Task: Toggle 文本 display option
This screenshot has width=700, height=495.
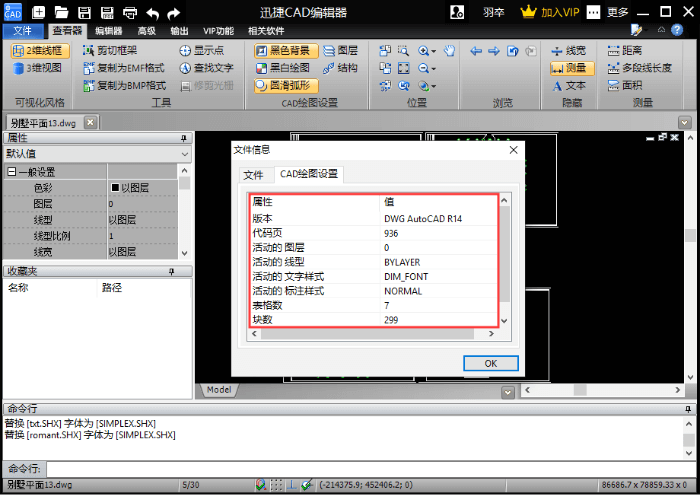Action: (568, 86)
